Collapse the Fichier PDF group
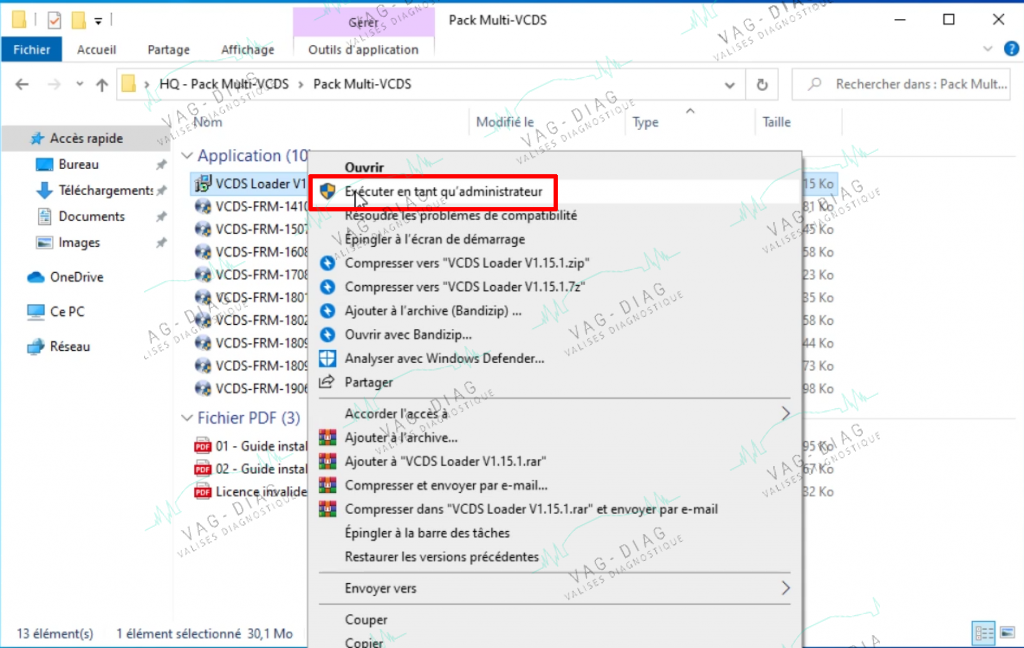 (187, 417)
